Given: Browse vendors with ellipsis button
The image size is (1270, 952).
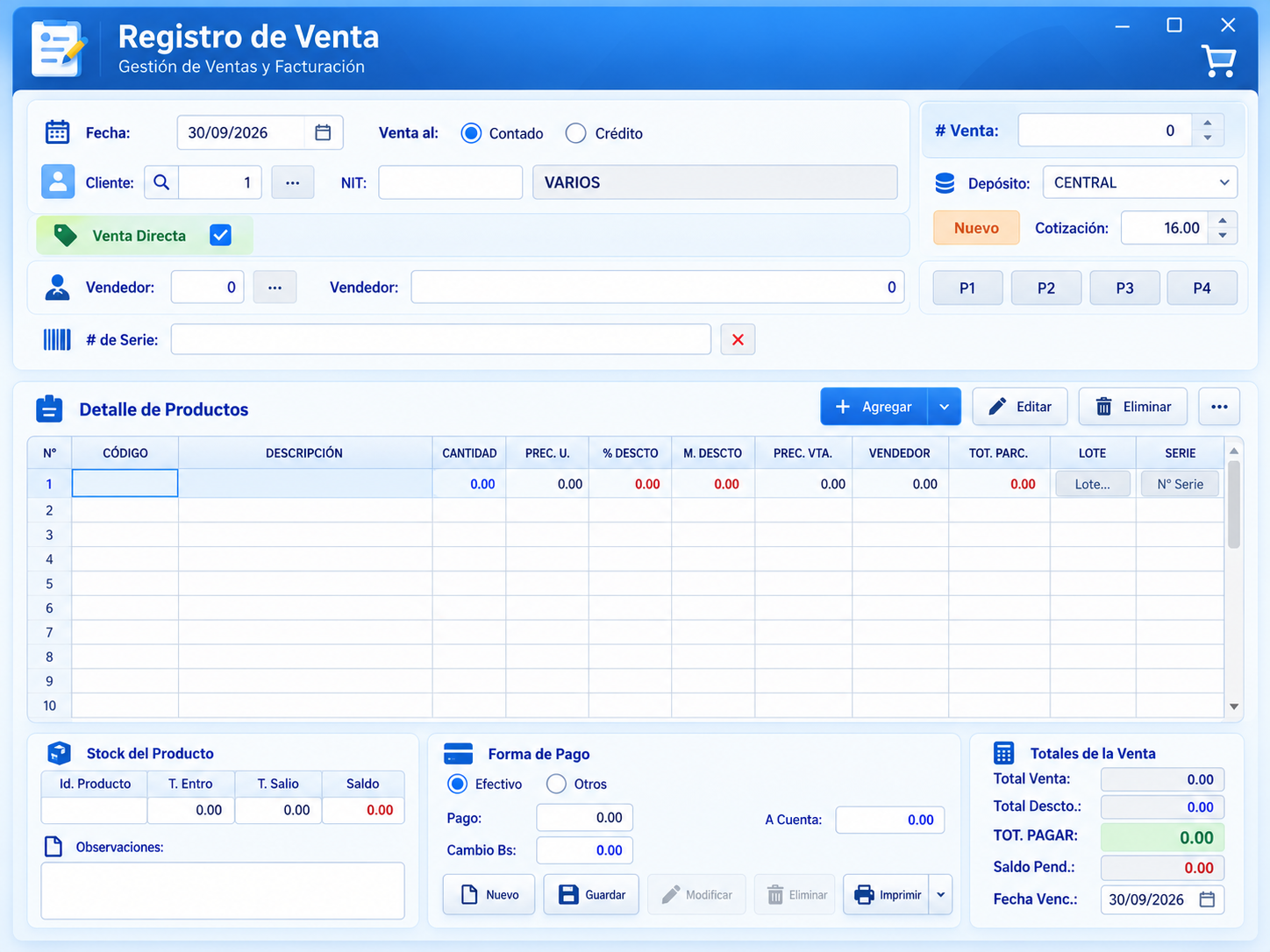Looking at the screenshot, I should pos(275,288).
